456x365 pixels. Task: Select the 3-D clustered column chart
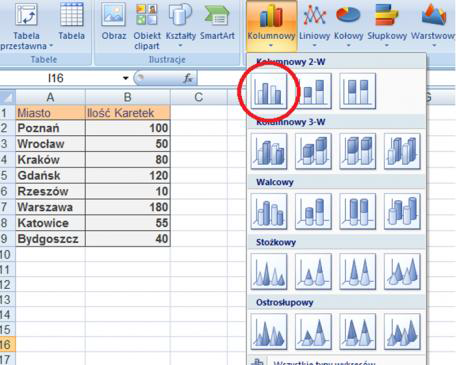[x=269, y=151]
